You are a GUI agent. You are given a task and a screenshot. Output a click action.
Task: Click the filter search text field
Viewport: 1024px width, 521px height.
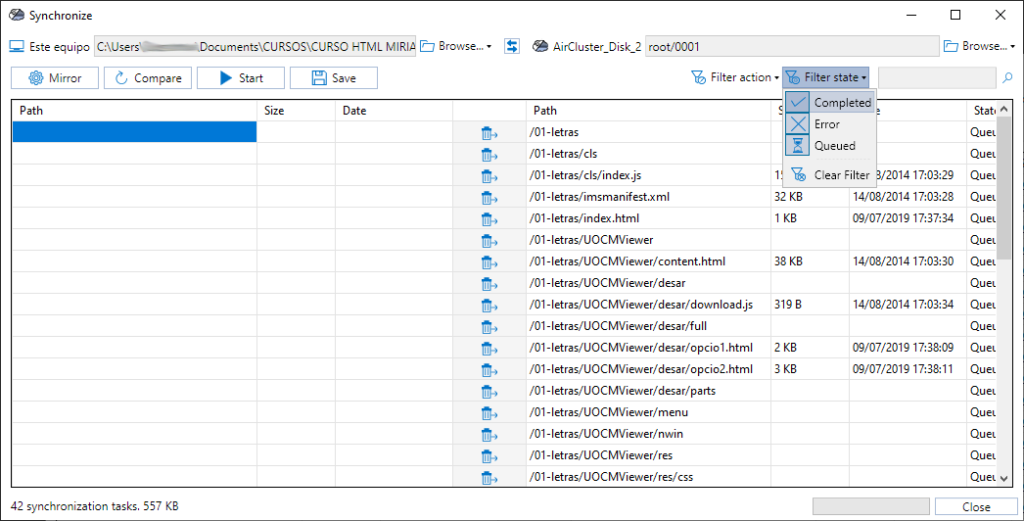tap(937, 78)
